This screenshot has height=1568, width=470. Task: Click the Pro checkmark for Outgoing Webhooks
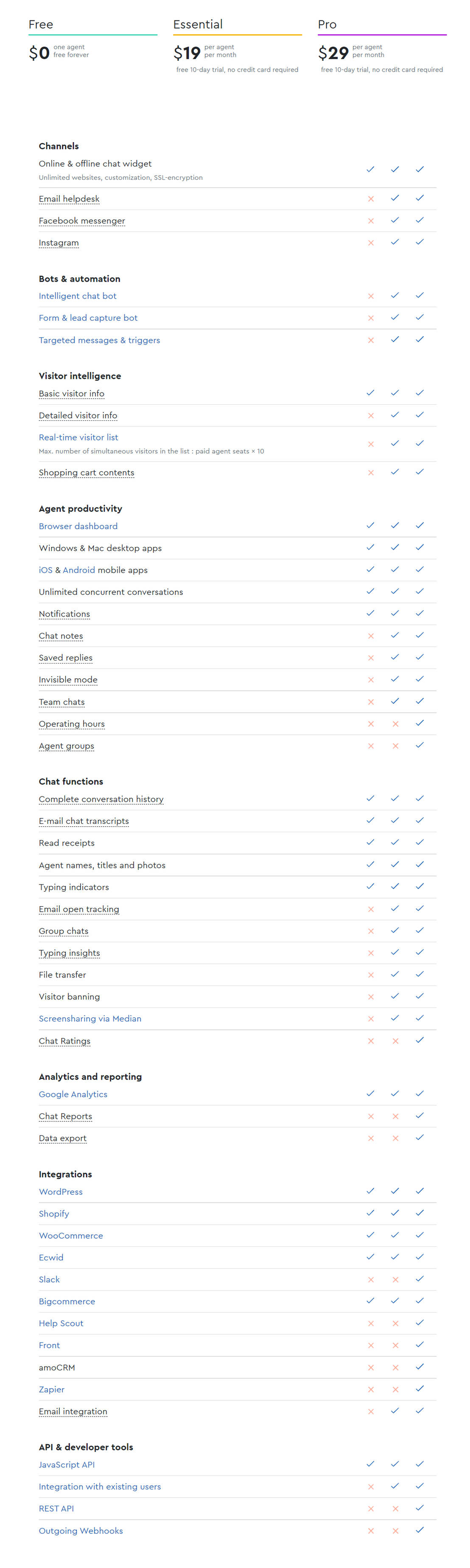click(x=420, y=1530)
